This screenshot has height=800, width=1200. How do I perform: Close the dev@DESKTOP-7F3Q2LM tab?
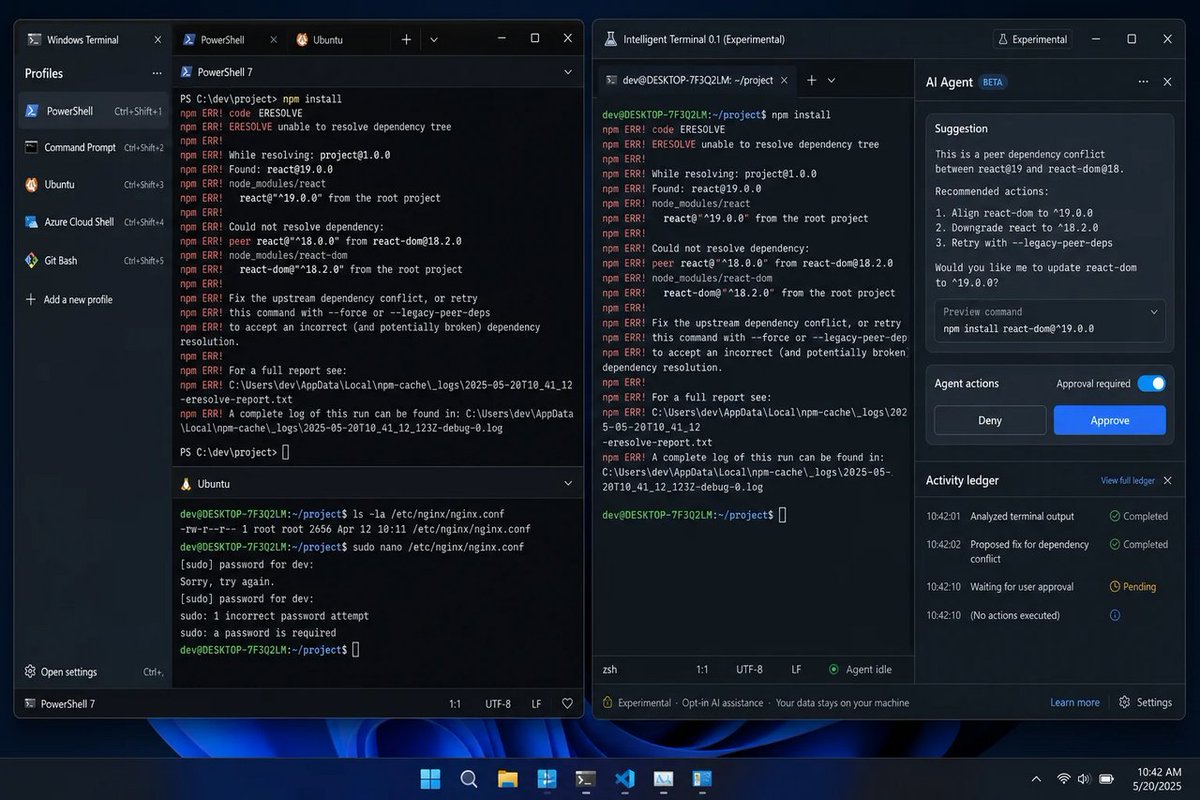point(785,80)
